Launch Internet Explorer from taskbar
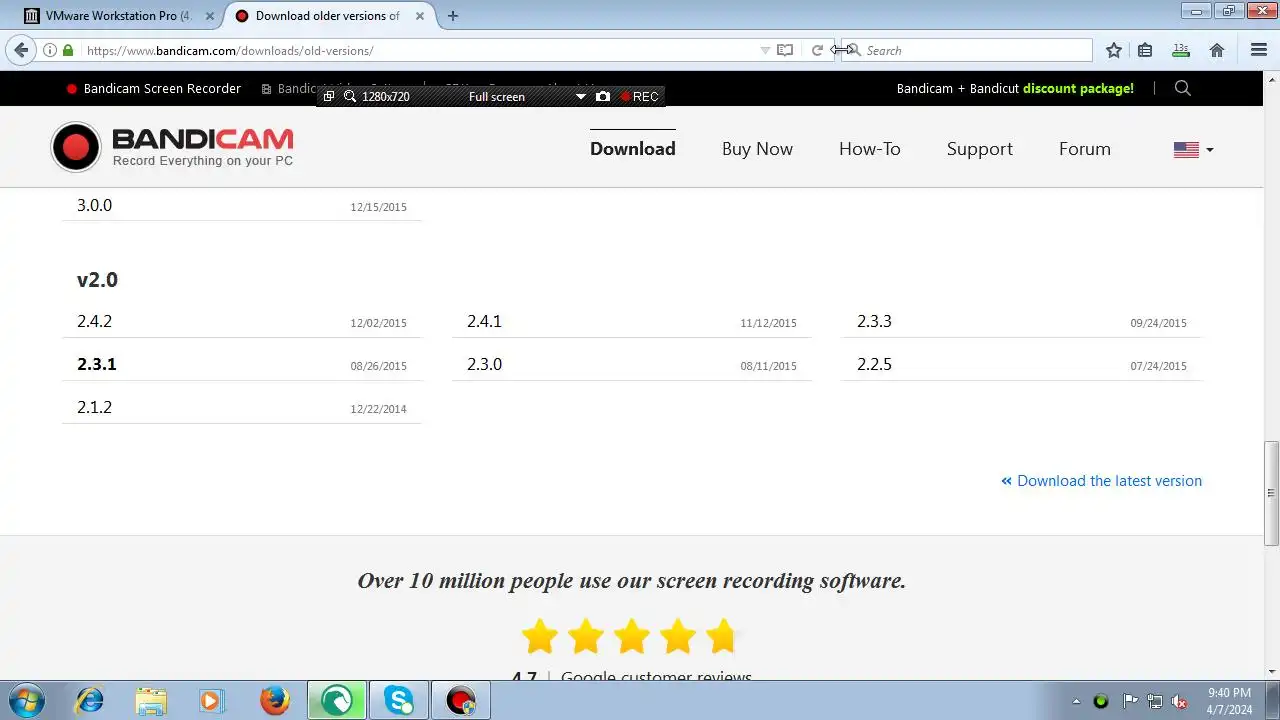 click(x=90, y=700)
